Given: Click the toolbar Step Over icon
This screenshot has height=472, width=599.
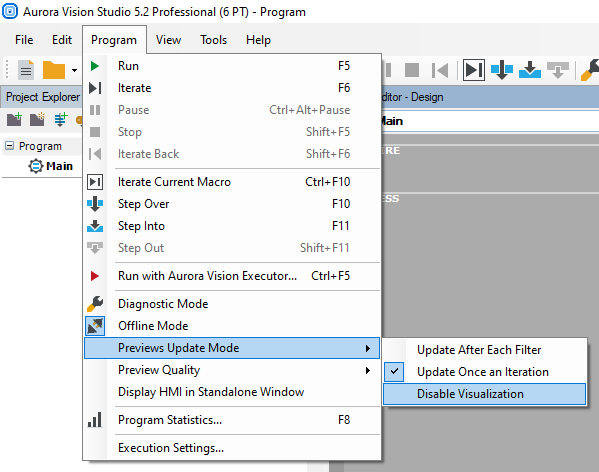Looking at the screenshot, I should pos(502,70).
